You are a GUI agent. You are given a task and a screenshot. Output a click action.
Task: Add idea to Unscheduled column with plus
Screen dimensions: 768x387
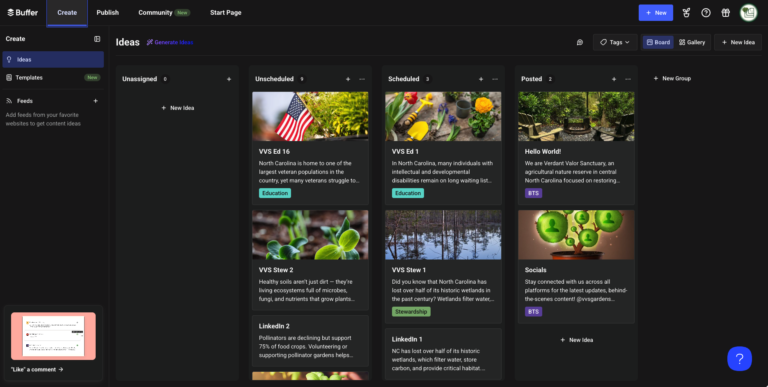point(348,79)
